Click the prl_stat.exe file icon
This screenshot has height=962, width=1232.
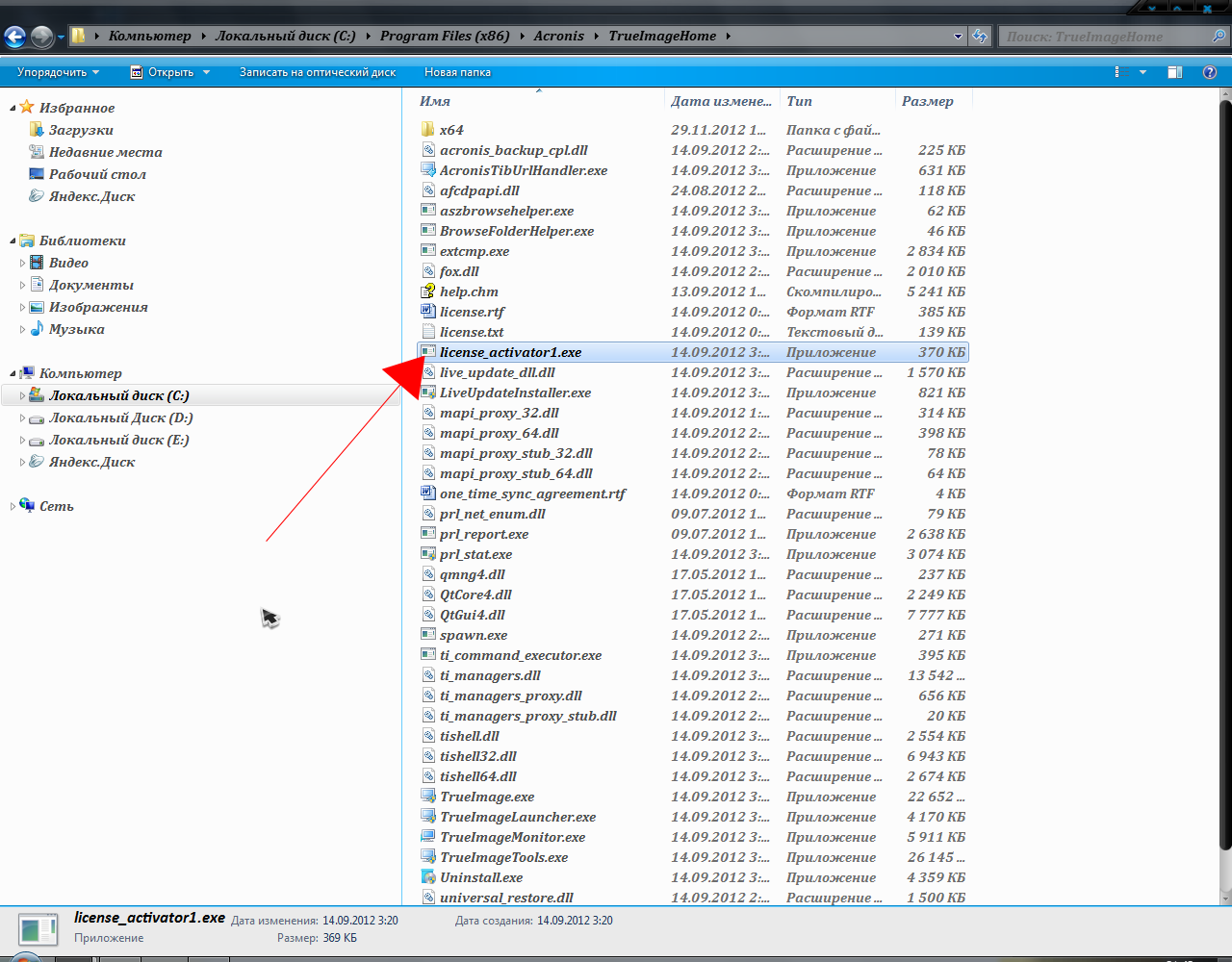[x=428, y=553]
